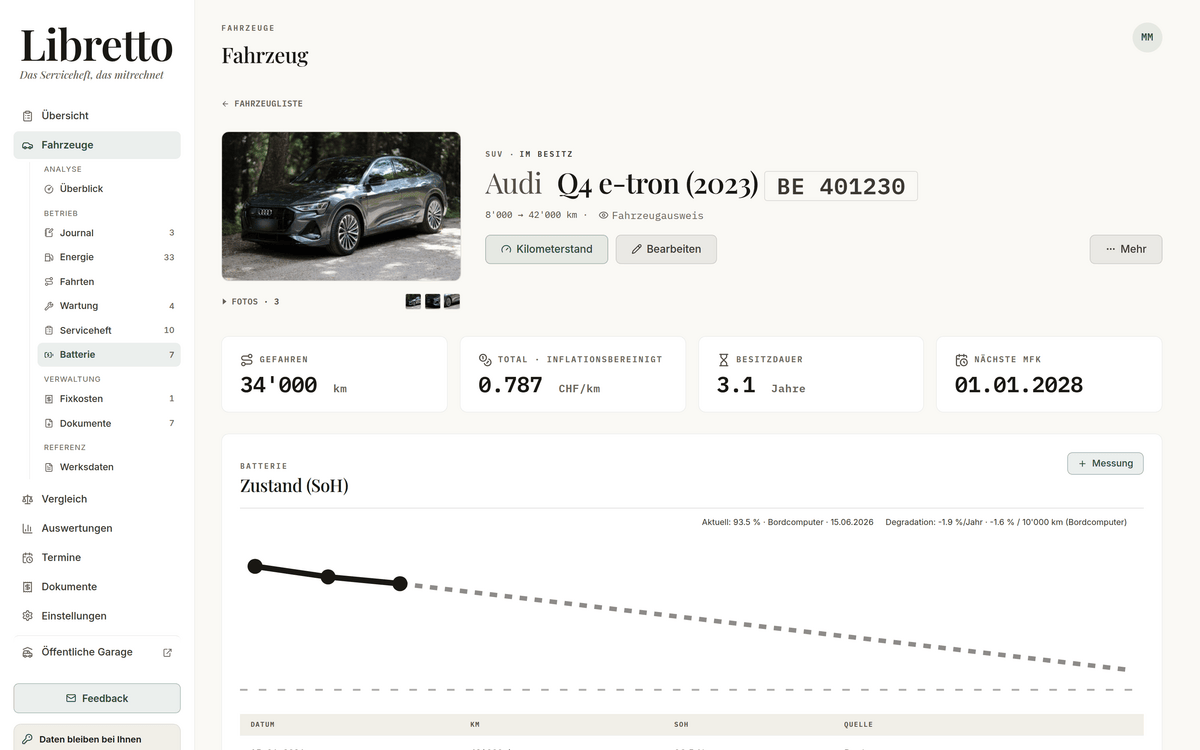This screenshot has height=750, width=1200.
Task: Return to Fahrzeugliste link
Action: pyautogui.click(x=262, y=104)
